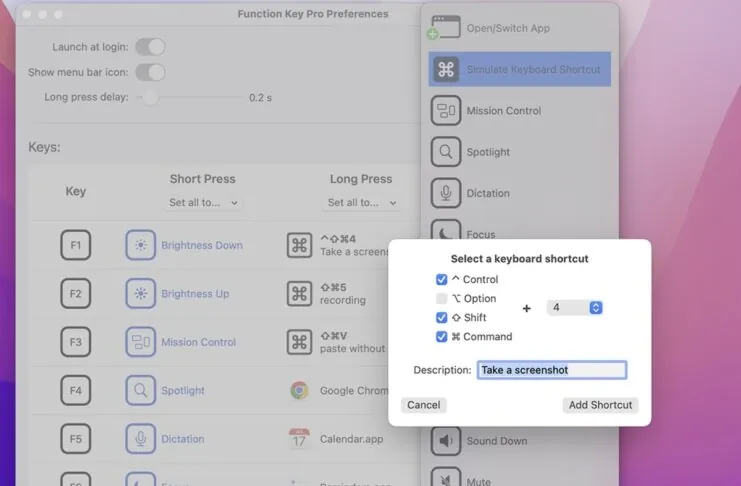Click the F1 key icon
The image size is (741, 486).
[x=76, y=245]
